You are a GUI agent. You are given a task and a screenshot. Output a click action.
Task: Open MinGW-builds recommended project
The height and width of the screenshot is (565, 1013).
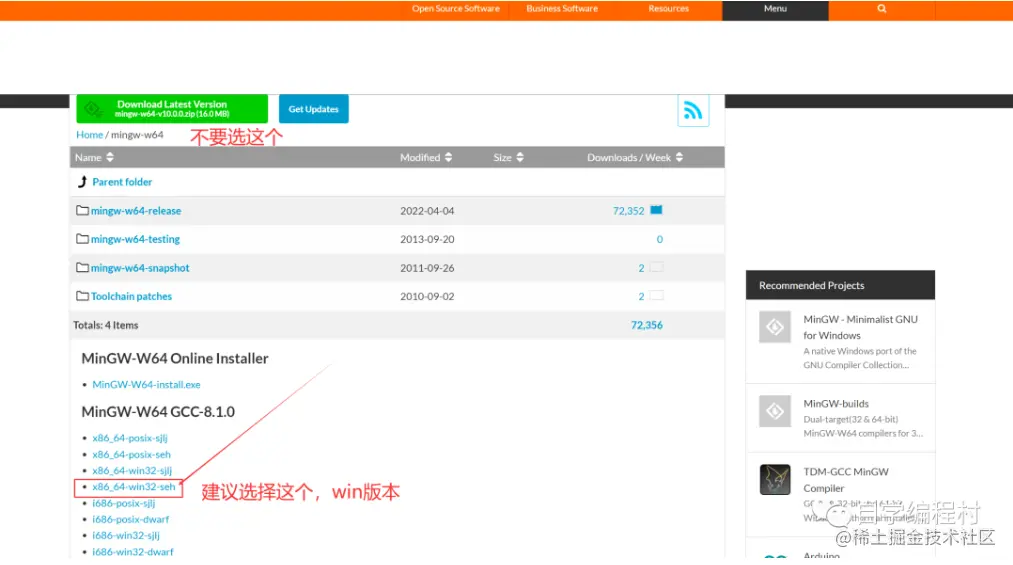836,403
